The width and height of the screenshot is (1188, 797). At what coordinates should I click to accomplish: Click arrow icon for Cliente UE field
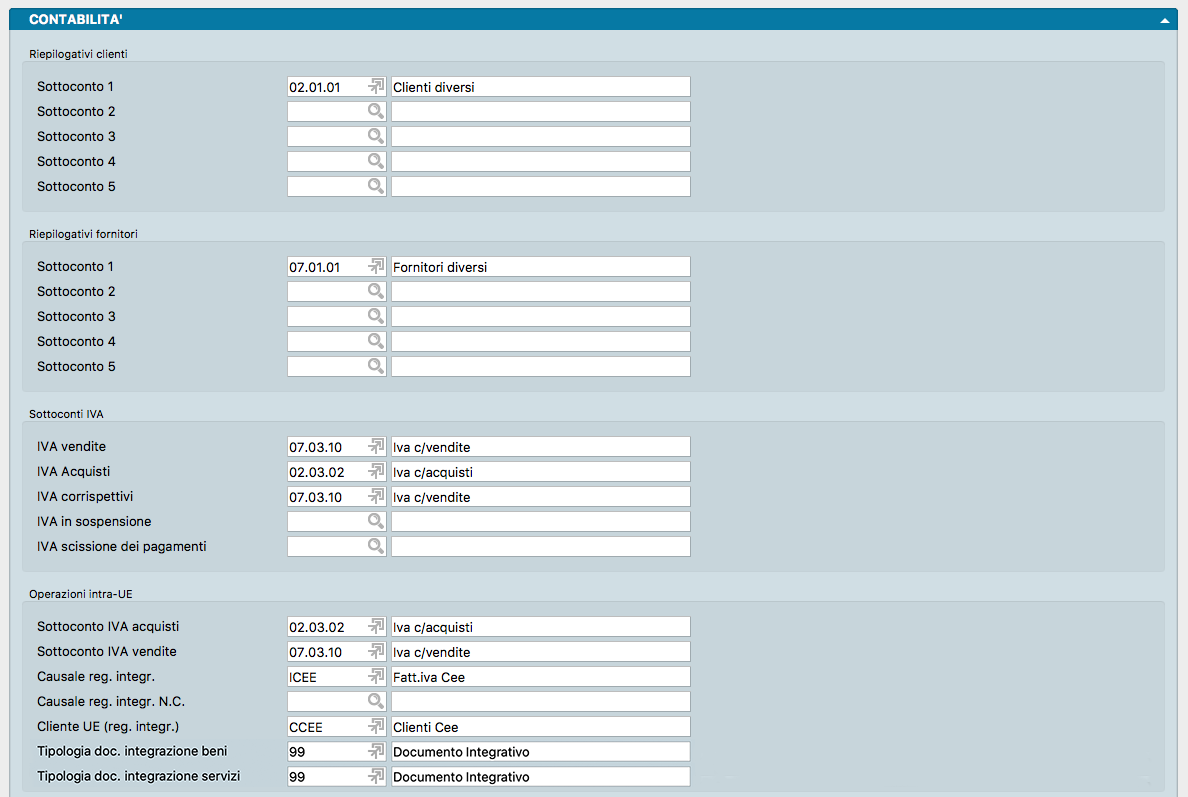376,727
